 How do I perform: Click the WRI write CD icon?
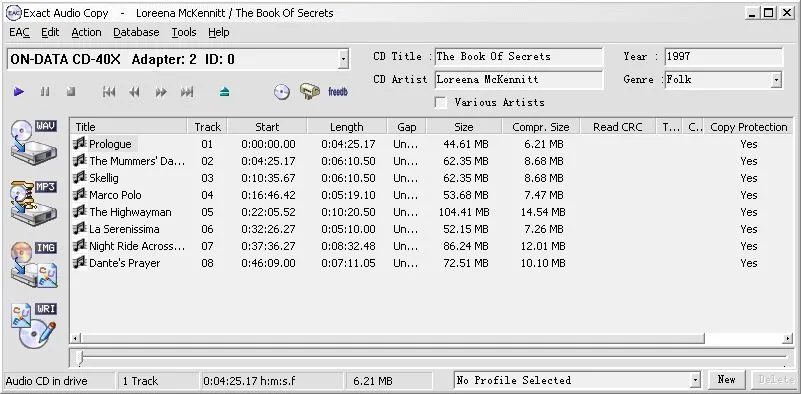pyautogui.click(x=34, y=326)
